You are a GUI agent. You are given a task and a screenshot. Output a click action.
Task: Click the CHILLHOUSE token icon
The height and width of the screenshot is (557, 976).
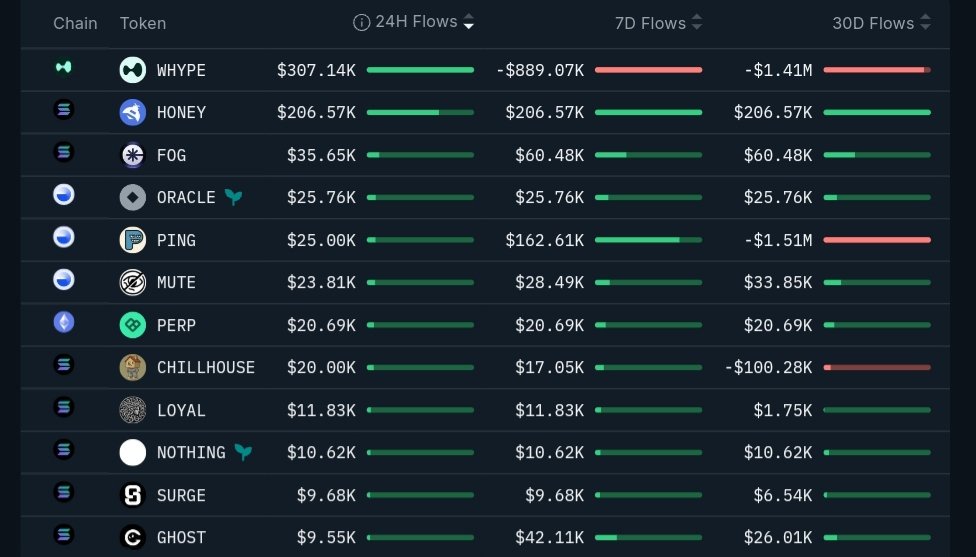[133, 367]
